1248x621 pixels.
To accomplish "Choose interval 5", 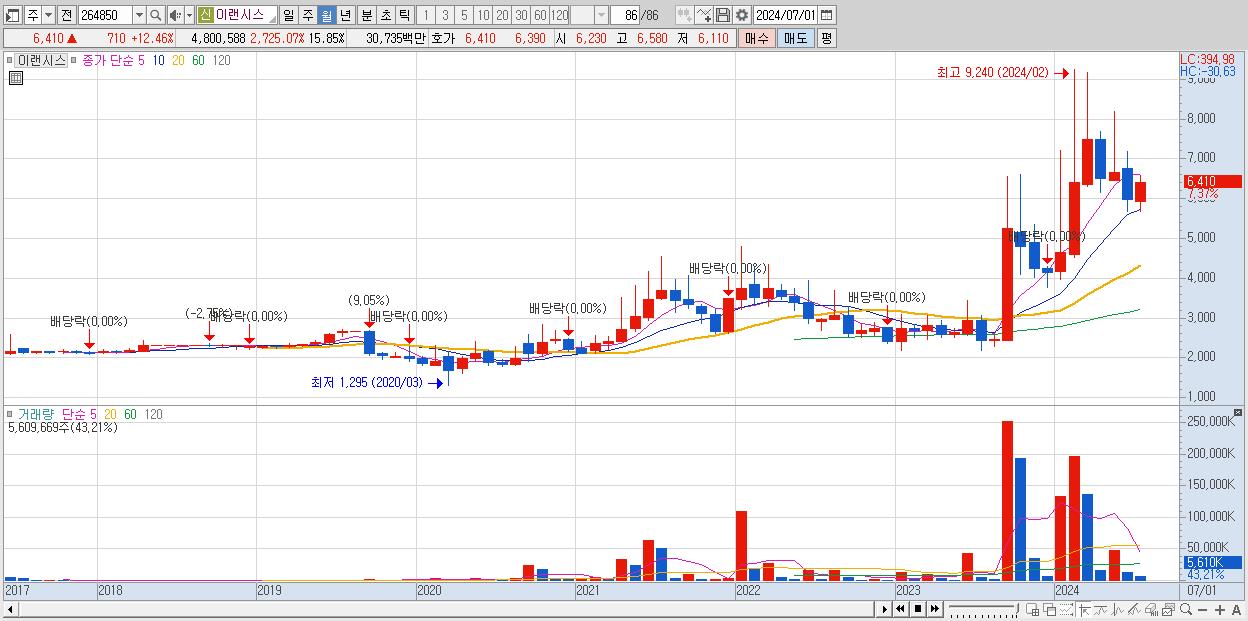I will [x=464, y=15].
